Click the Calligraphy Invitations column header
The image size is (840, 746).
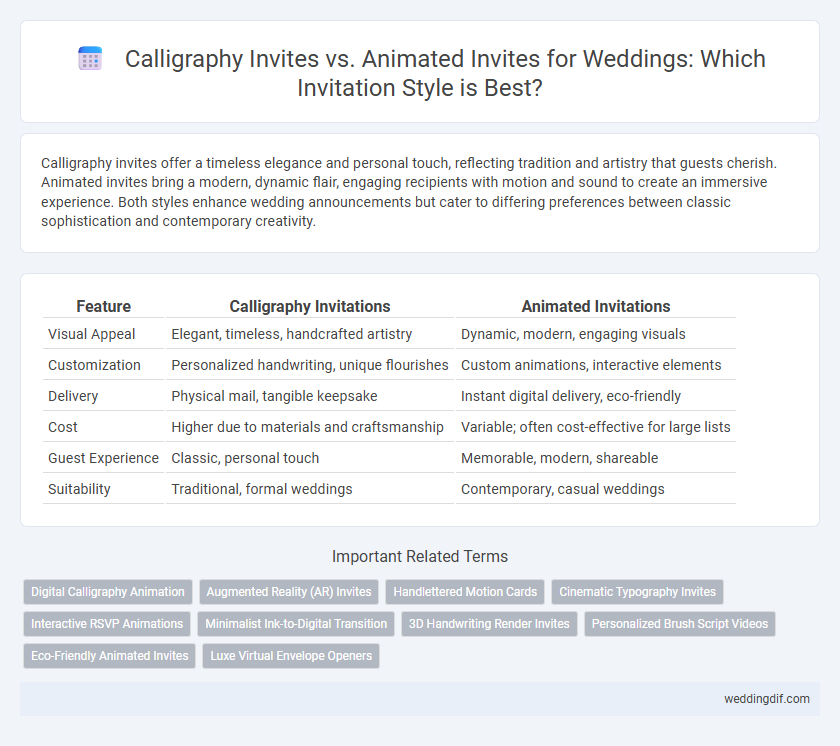(310, 306)
